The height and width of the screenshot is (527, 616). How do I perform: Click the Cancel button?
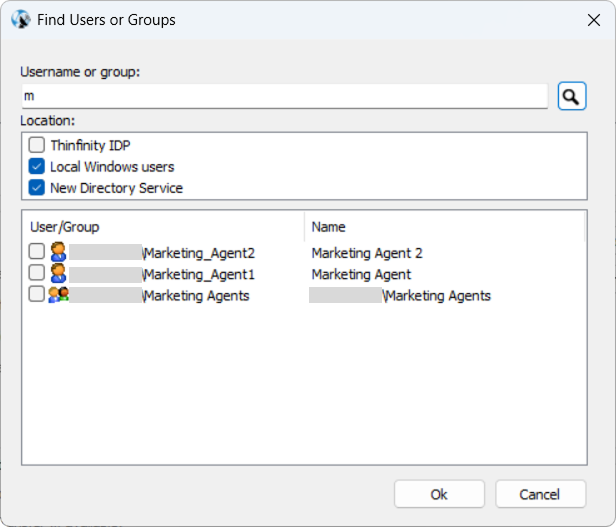[x=541, y=494]
